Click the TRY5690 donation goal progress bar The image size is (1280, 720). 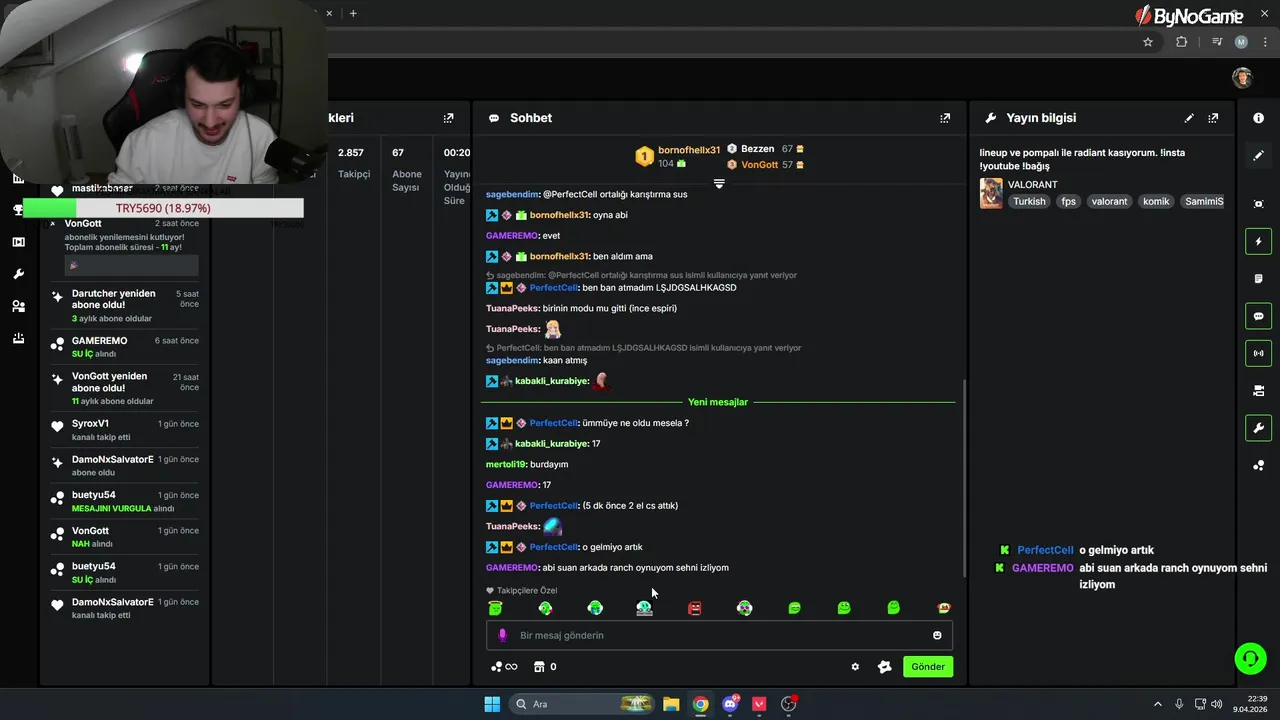[x=163, y=208]
